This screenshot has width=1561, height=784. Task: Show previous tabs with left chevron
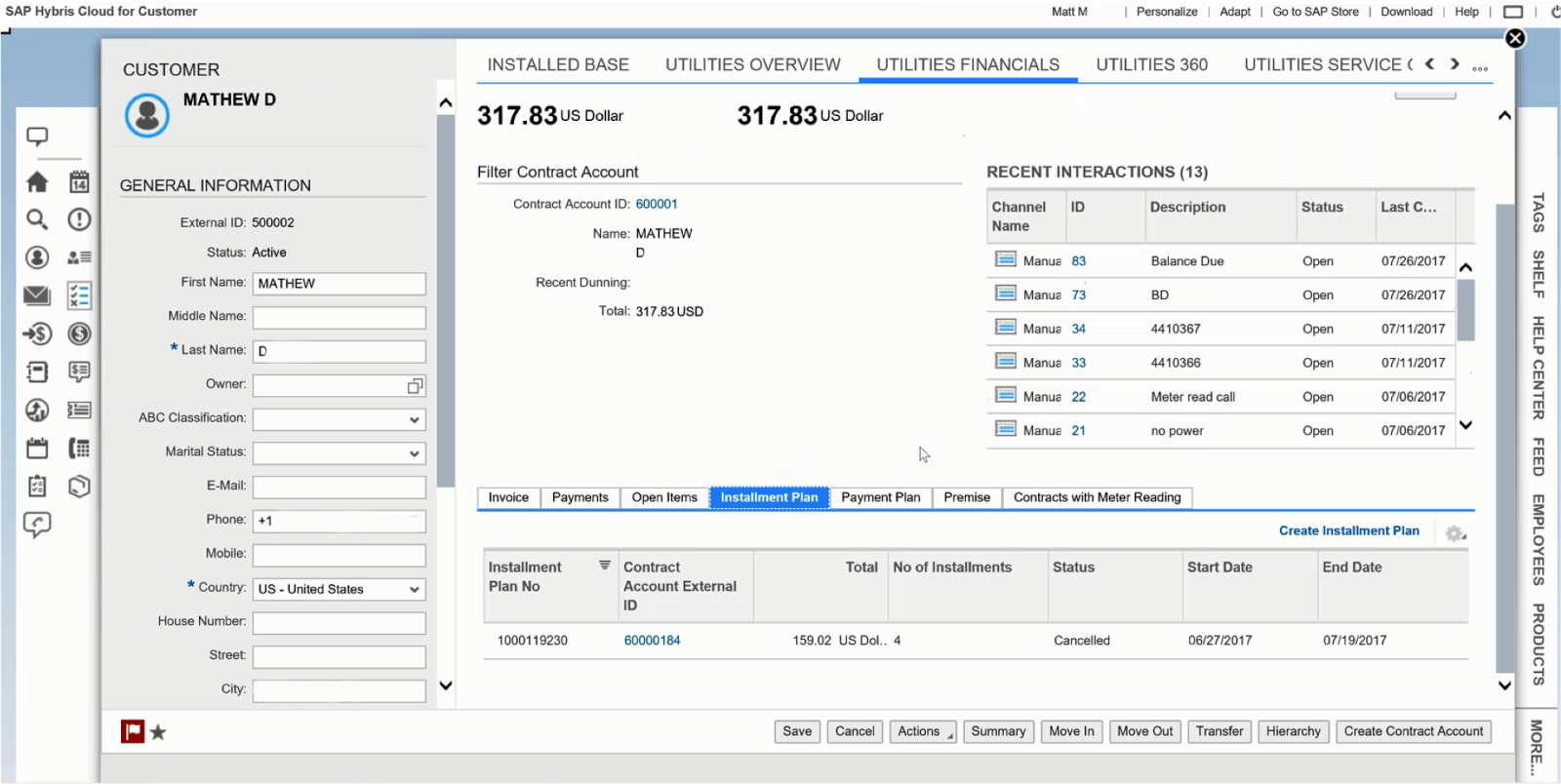1429,63
